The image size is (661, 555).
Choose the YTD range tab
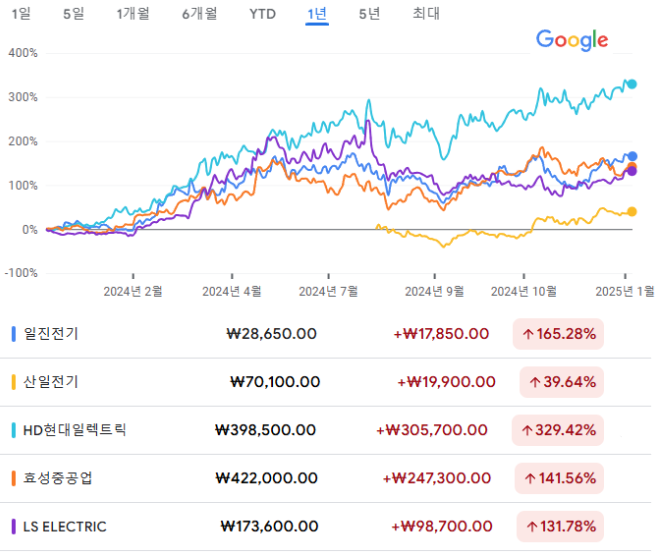pos(262,14)
